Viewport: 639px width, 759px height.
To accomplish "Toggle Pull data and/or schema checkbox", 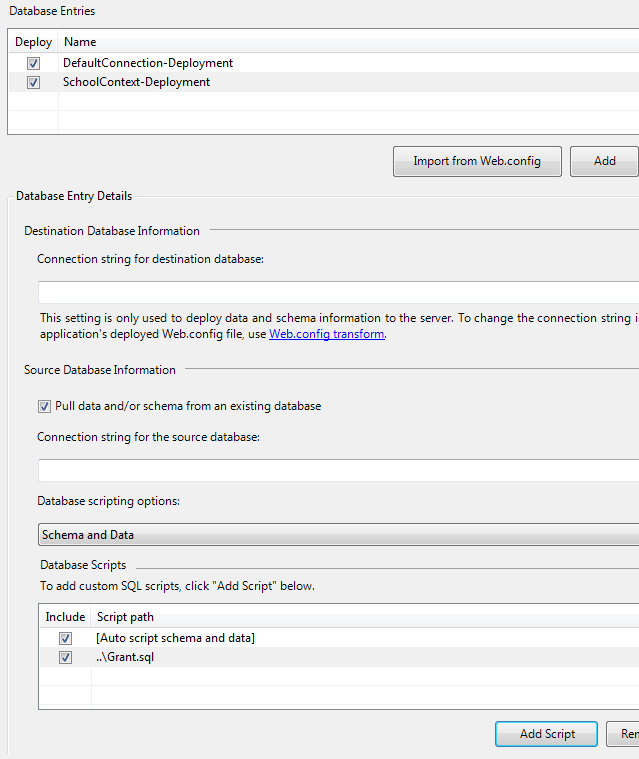I will (44, 407).
